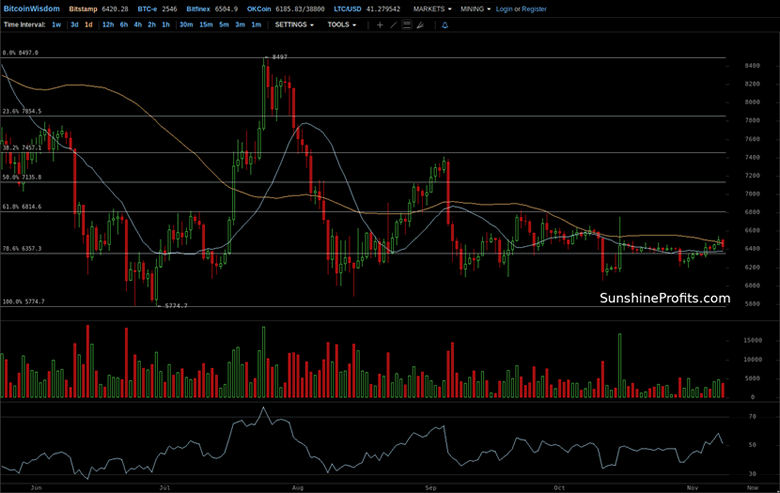780x493 pixels.
Task: Select the Fibonacci retracement tool
Action: 408,24
